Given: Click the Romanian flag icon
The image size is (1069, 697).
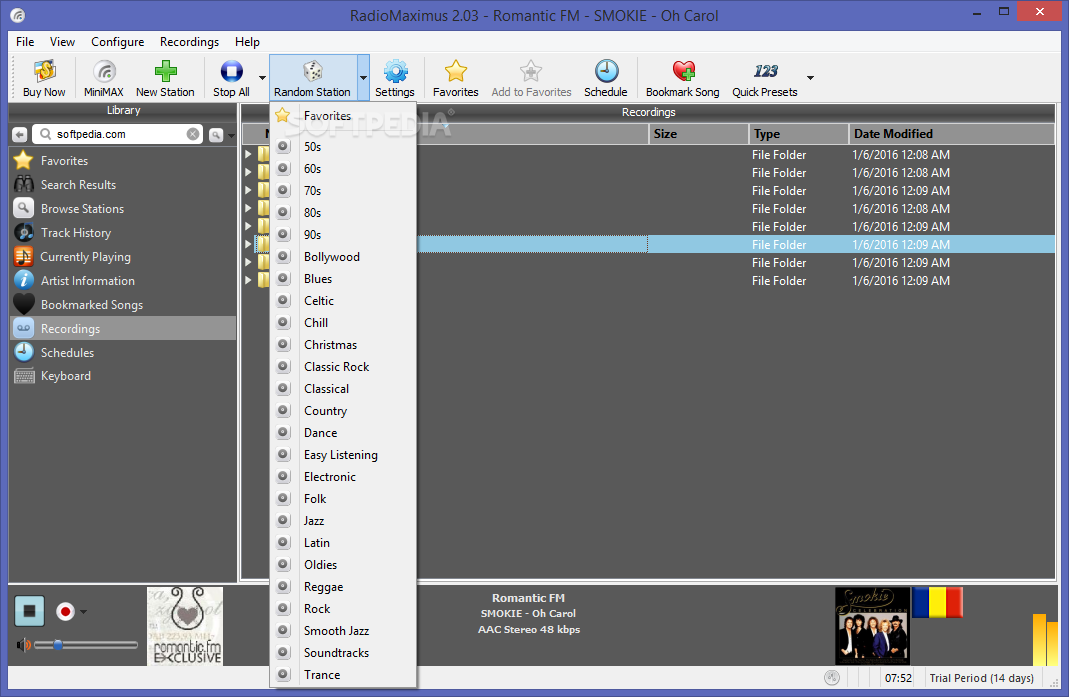Looking at the screenshot, I should pos(937,602).
